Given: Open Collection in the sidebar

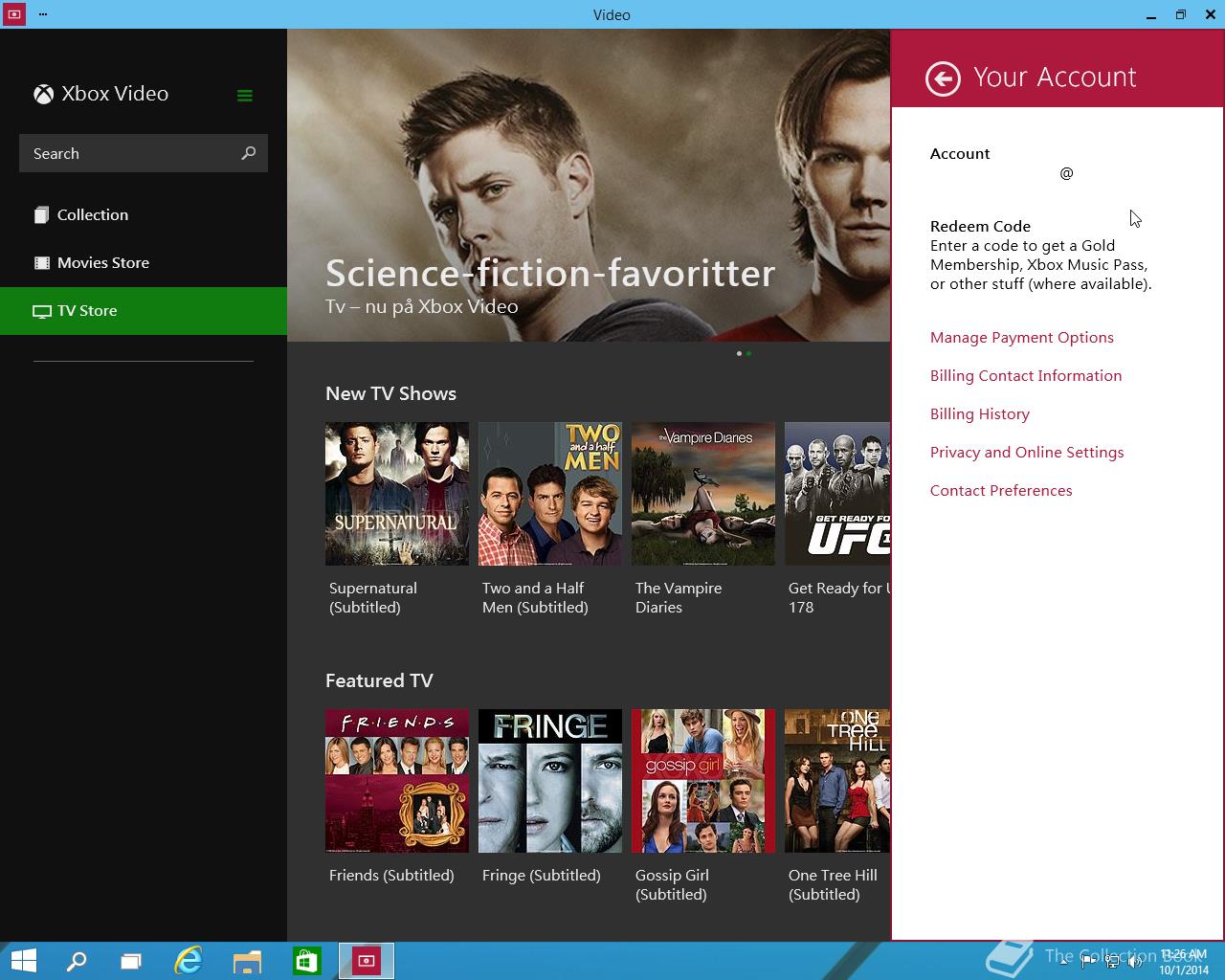Looking at the screenshot, I should (144, 215).
